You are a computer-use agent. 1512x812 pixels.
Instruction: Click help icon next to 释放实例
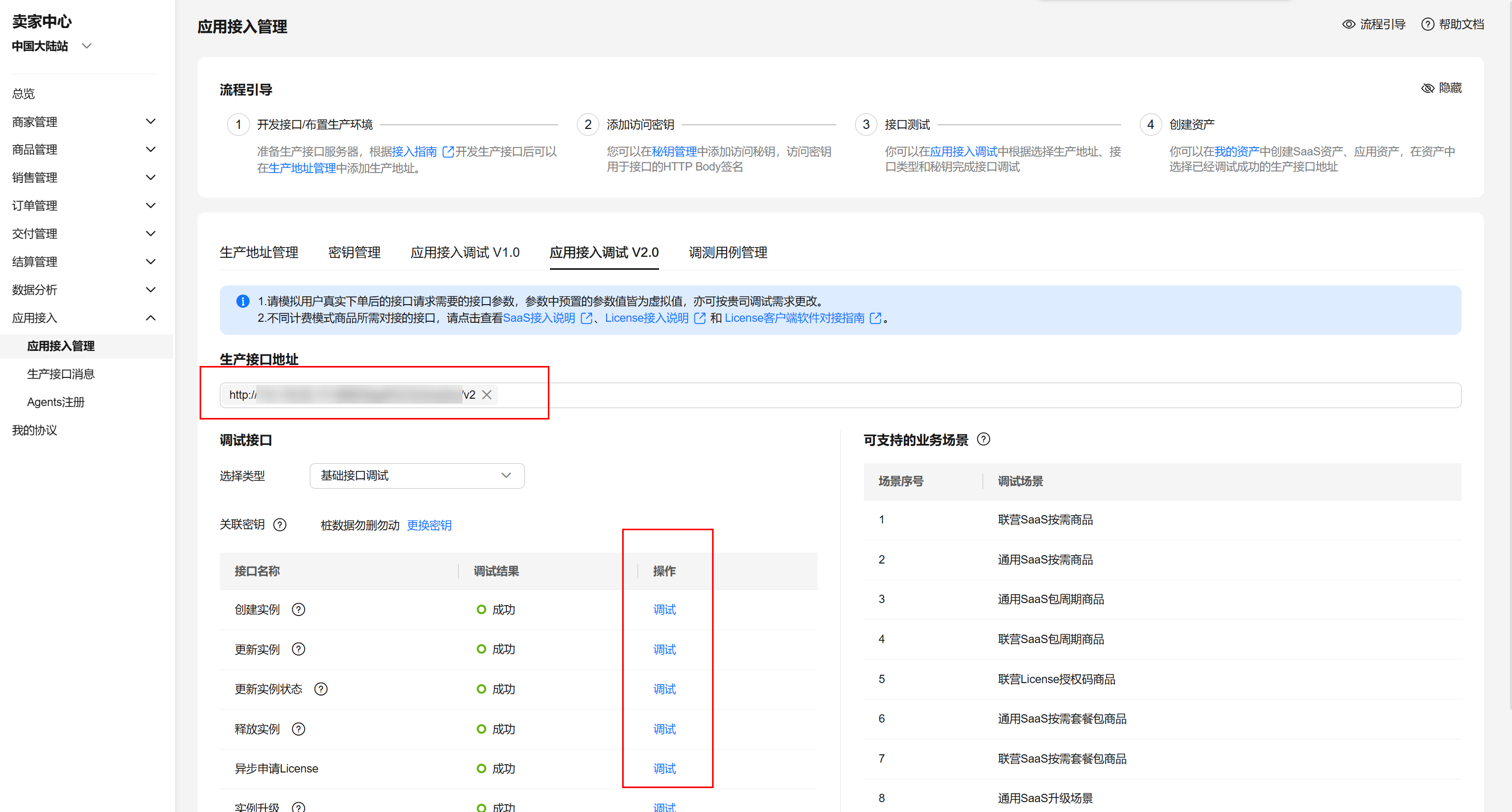pos(298,729)
